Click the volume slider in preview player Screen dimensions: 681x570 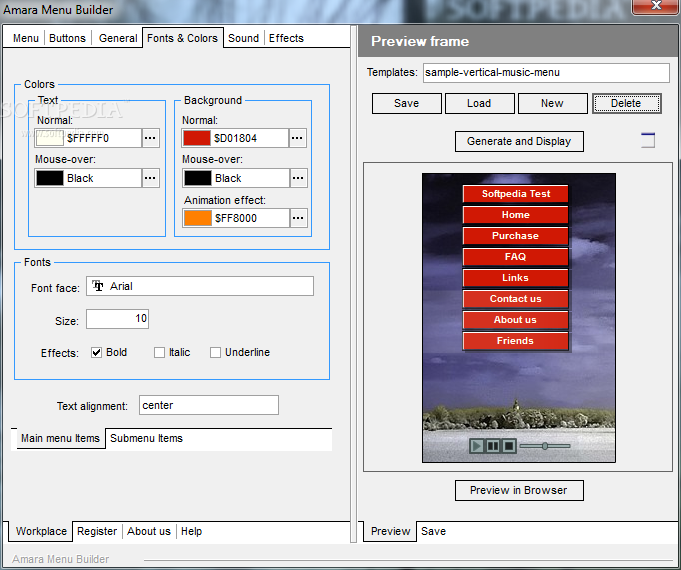coord(545,446)
